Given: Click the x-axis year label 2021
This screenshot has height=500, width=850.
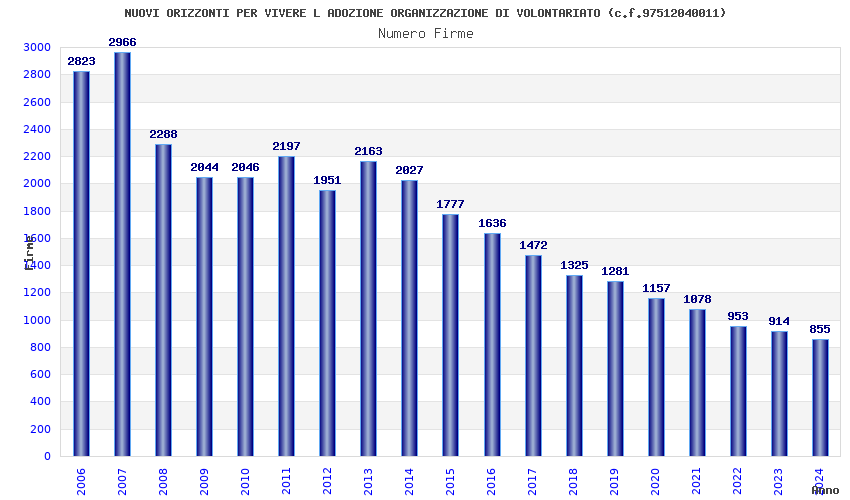Looking at the screenshot, I should tap(697, 482).
